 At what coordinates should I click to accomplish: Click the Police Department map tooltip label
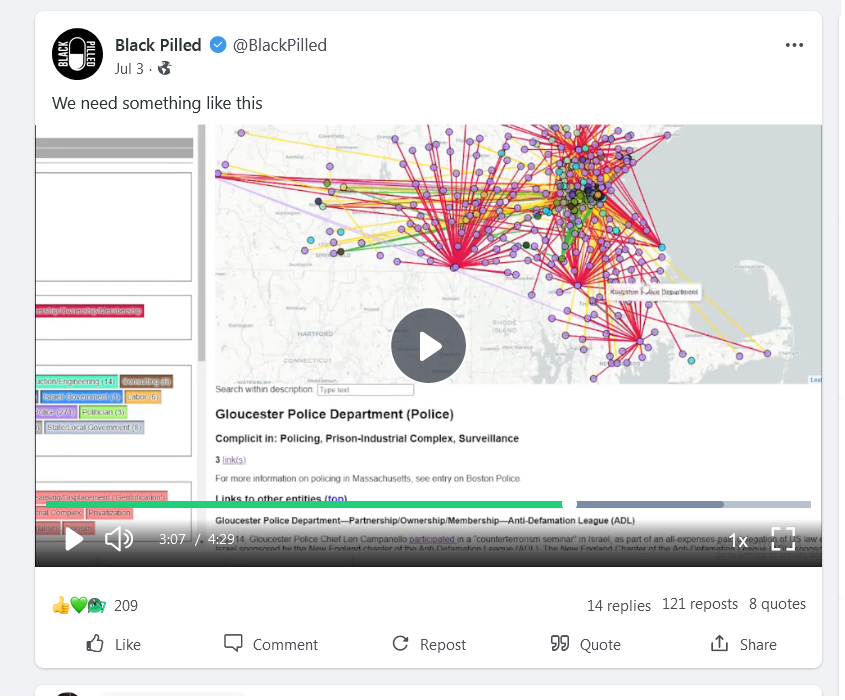point(654,292)
